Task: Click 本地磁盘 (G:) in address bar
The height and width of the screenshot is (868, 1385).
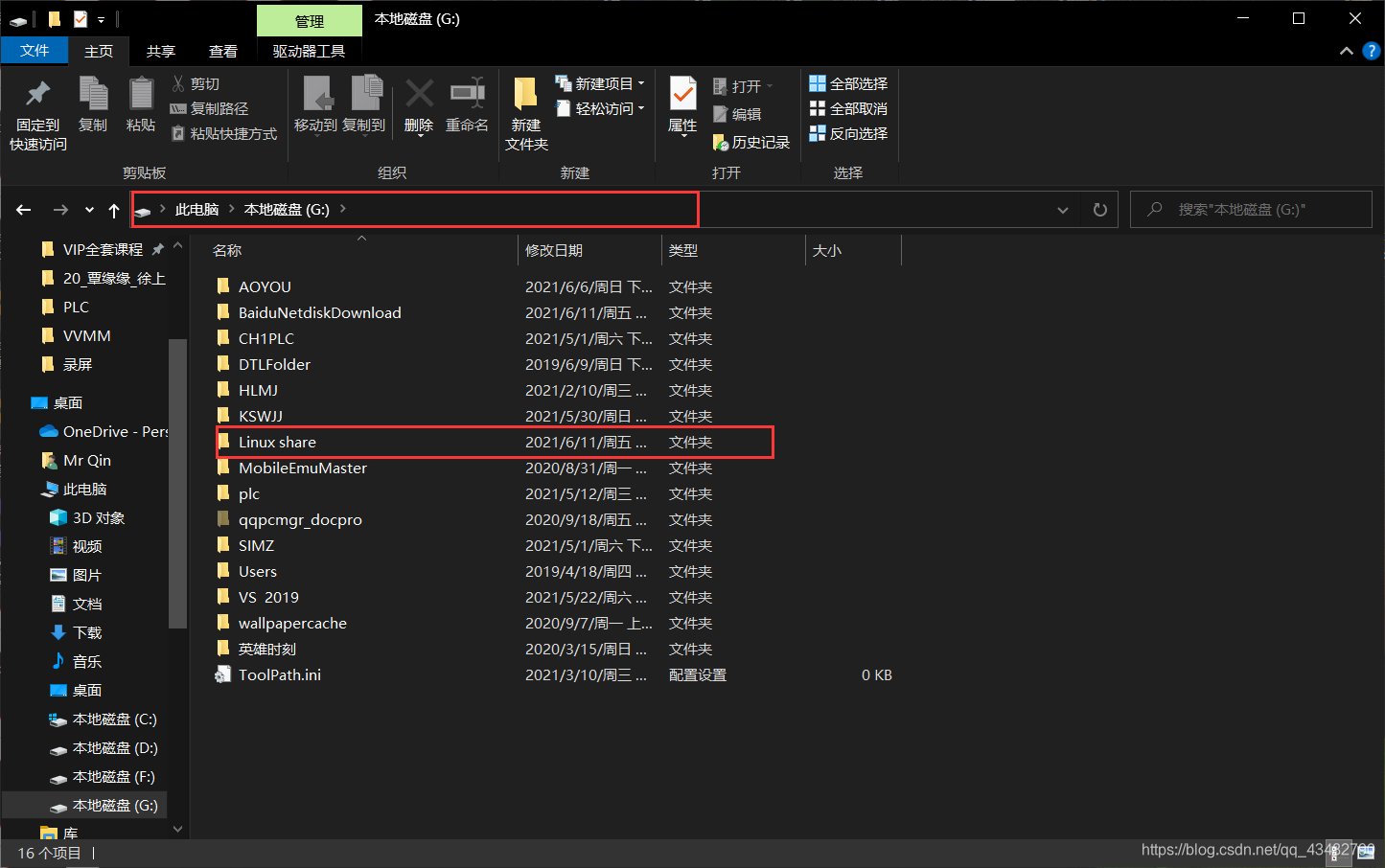Action: point(287,209)
